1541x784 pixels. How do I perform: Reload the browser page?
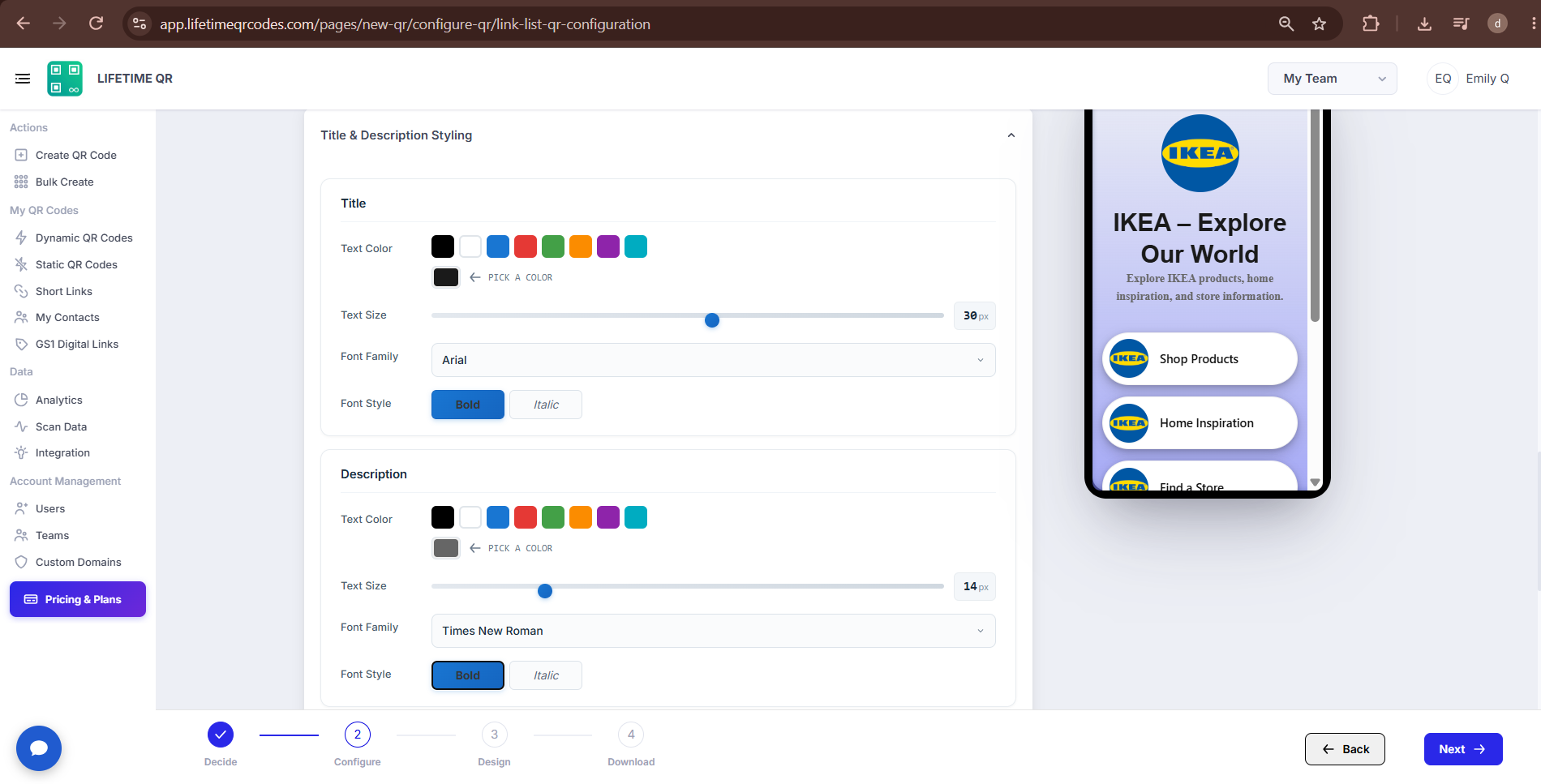[x=96, y=24]
